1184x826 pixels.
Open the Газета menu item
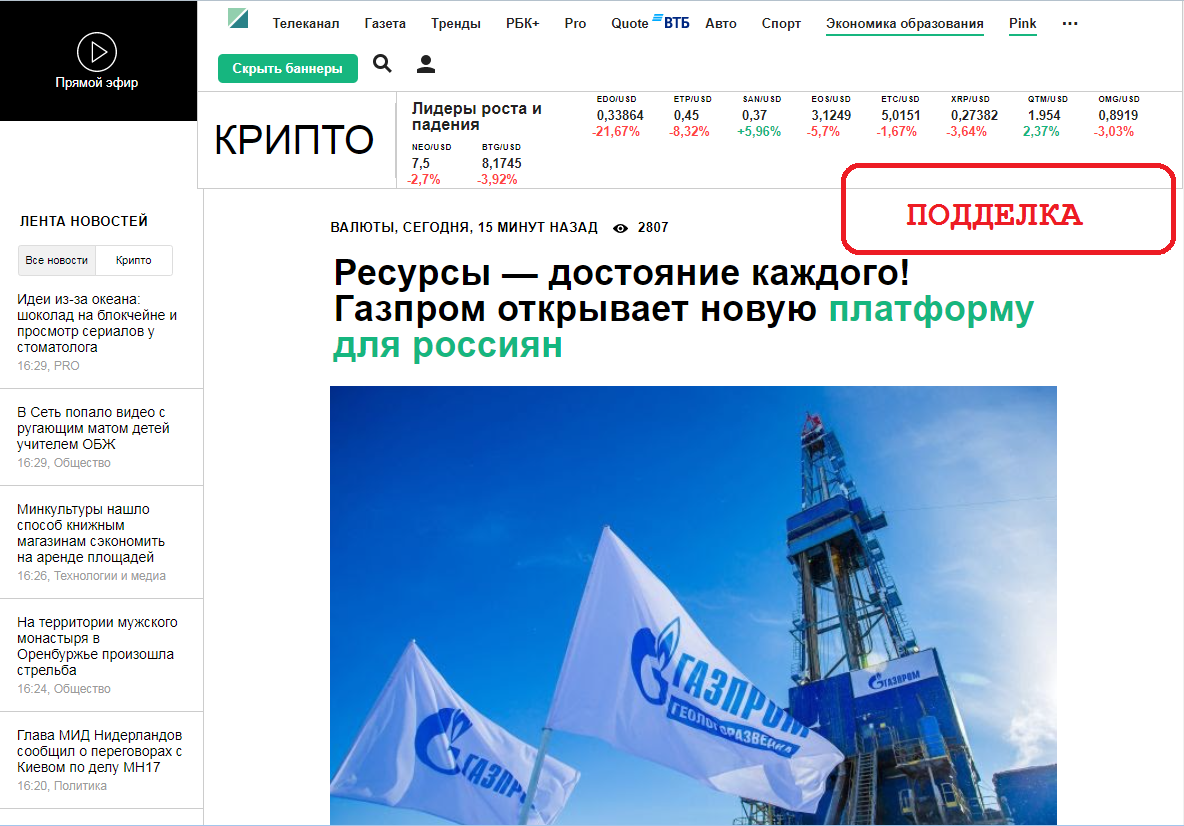click(x=385, y=23)
